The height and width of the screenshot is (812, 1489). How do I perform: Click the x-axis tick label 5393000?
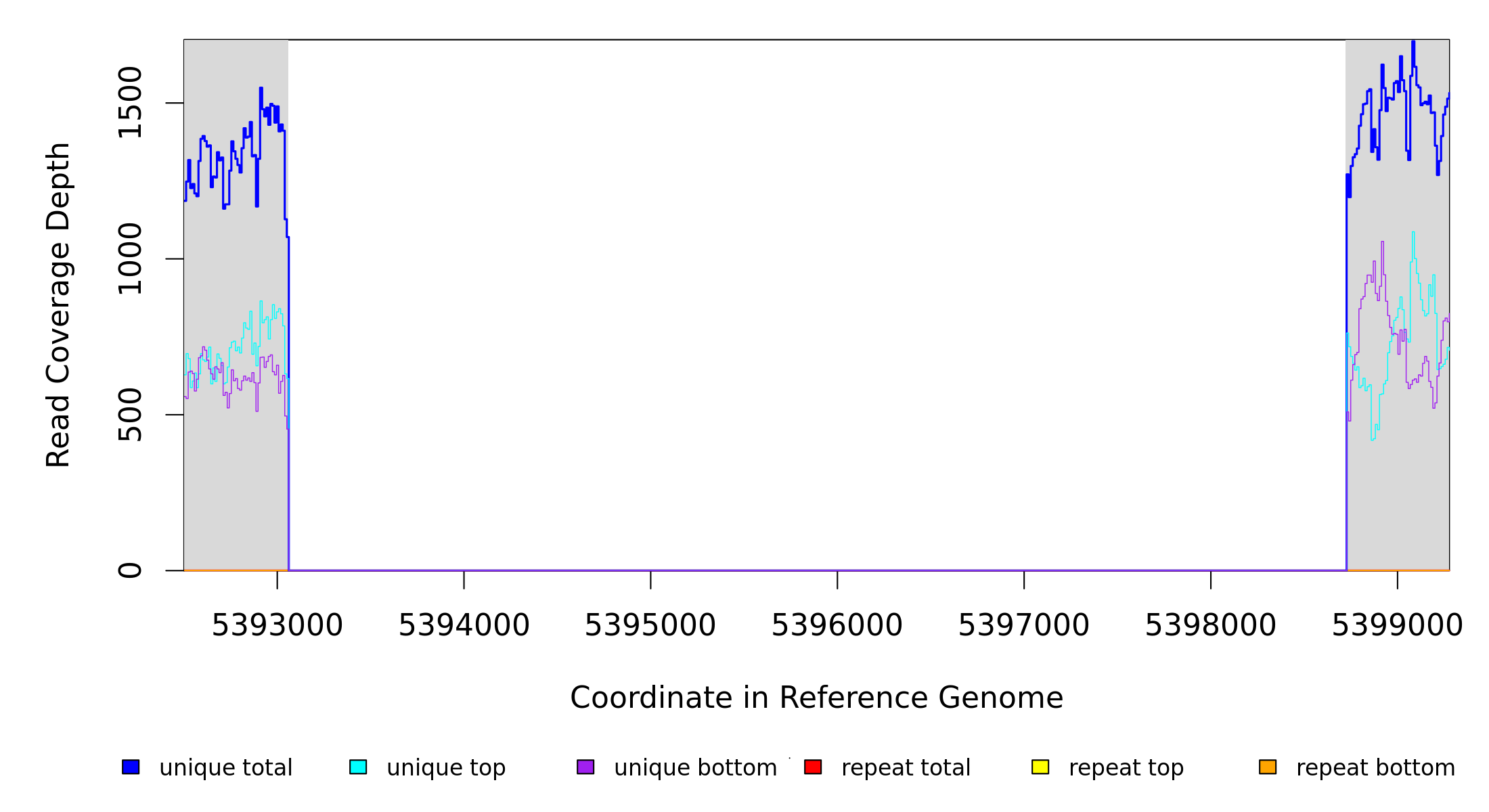(x=277, y=626)
